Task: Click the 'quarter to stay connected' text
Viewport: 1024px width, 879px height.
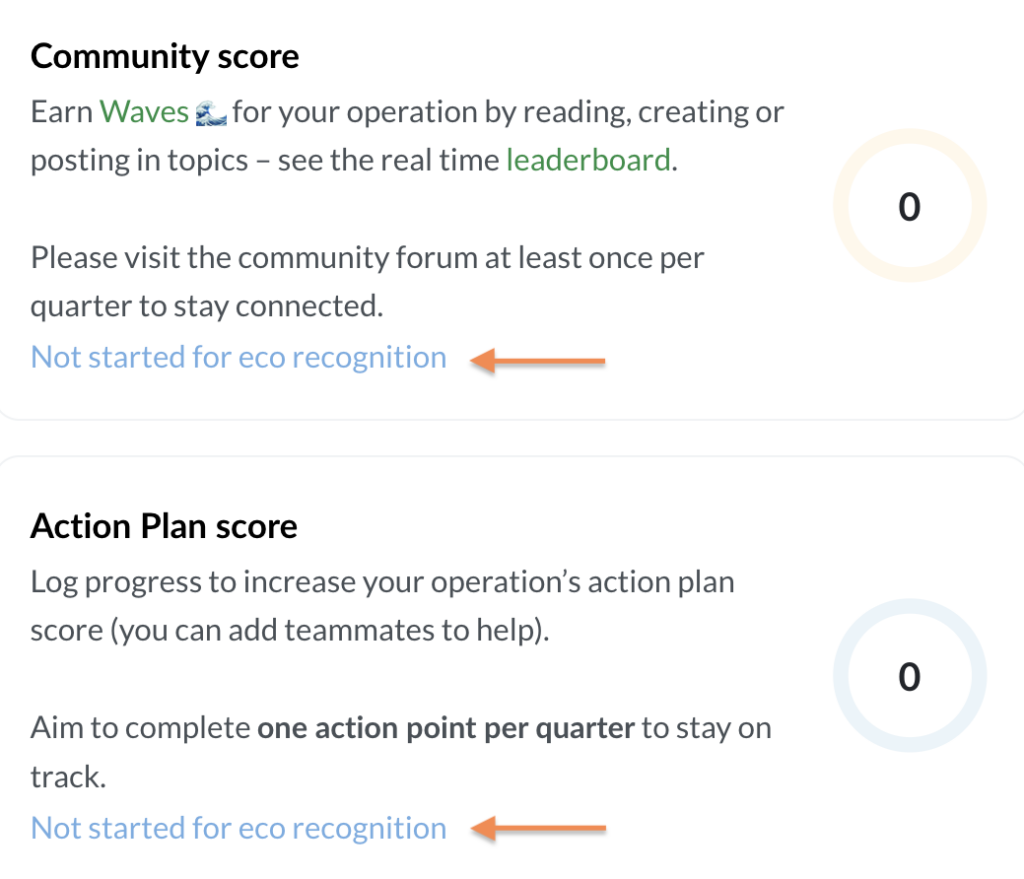Action: point(207,307)
